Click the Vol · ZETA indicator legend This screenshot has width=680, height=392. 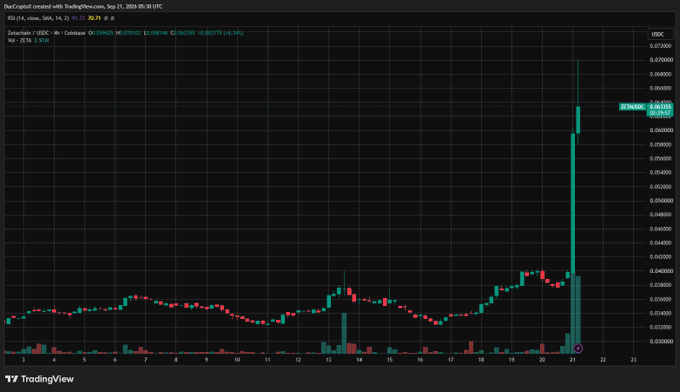pyautogui.click(x=19, y=40)
